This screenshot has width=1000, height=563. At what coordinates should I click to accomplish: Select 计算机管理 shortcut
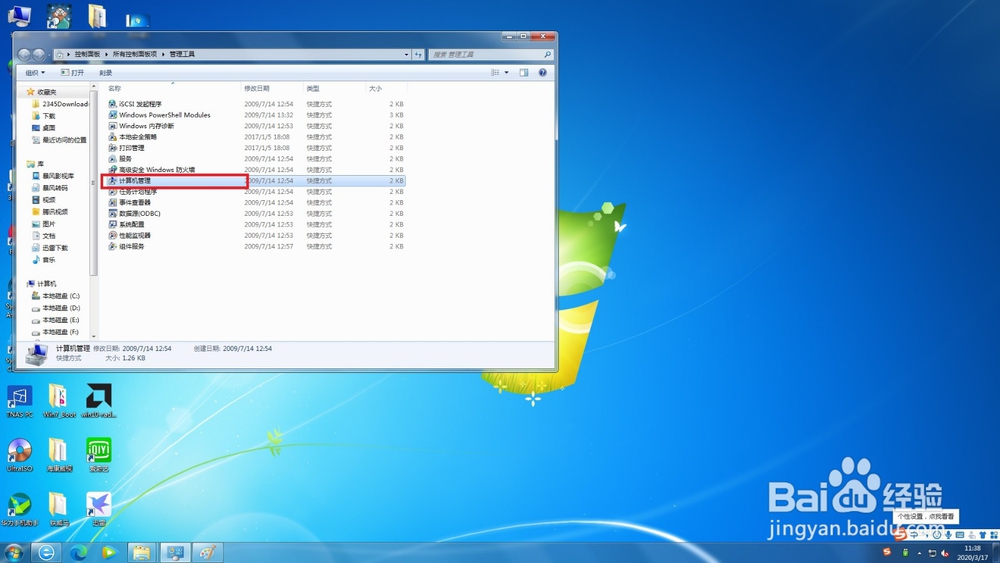coord(129,180)
